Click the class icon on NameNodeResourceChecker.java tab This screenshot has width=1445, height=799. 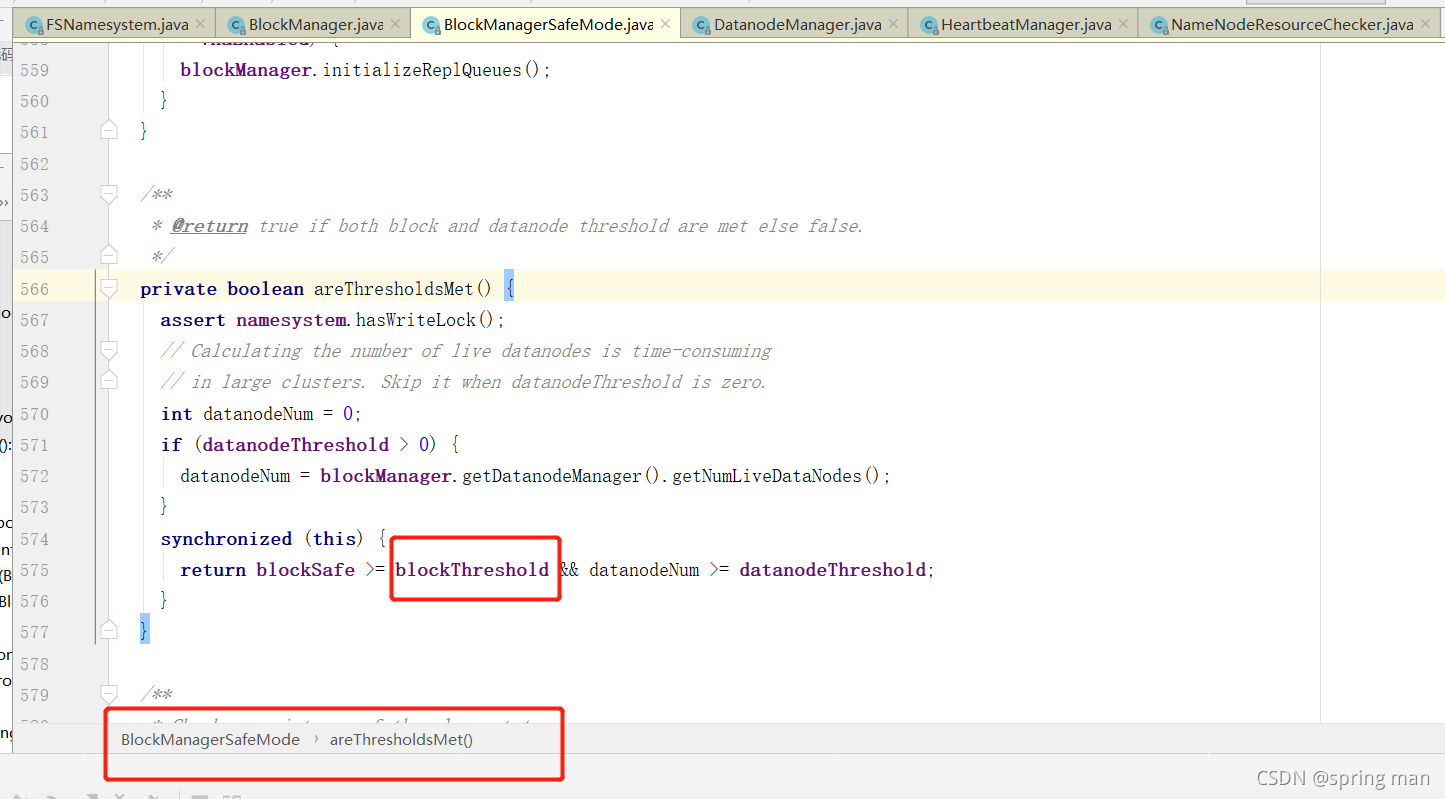point(1160,25)
